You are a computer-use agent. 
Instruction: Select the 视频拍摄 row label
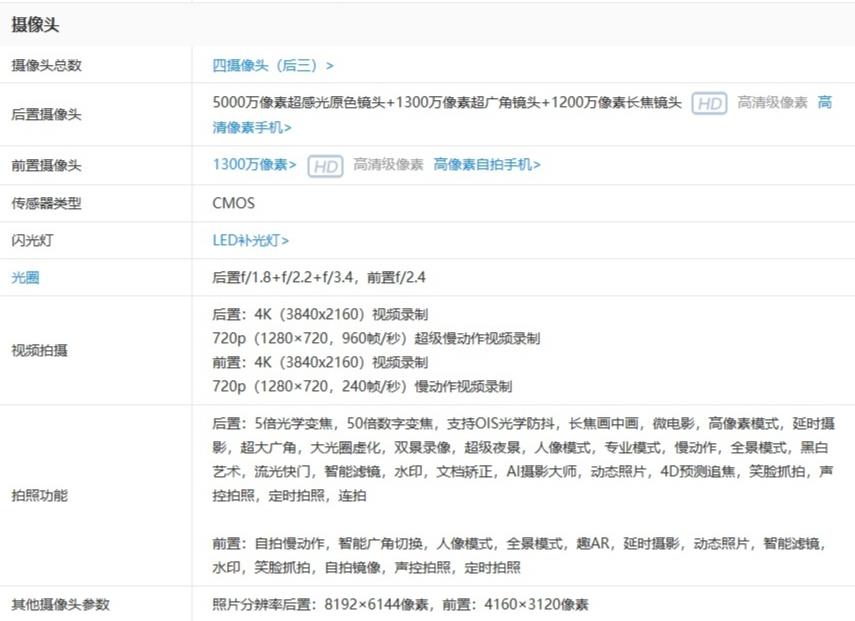(x=39, y=350)
